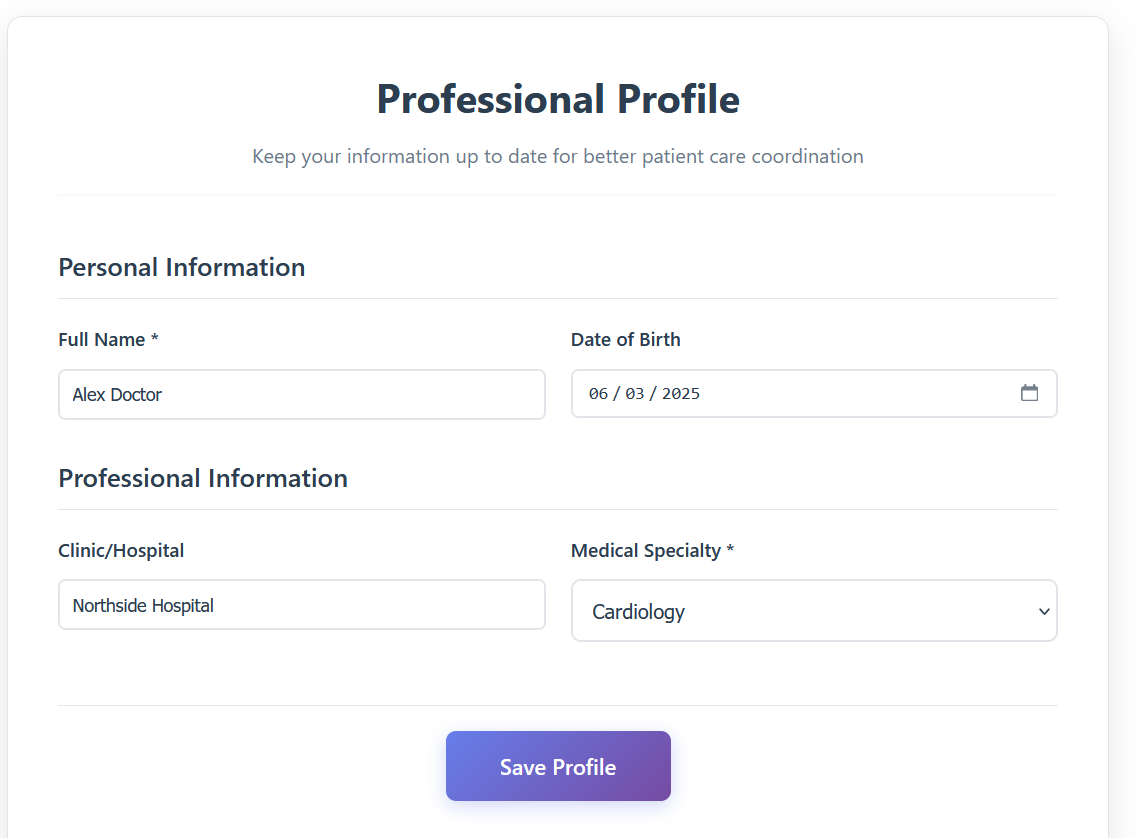This screenshot has height=838, width=1137.
Task: Open the Date of Birth calendar picker icon
Action: [x=1029, y=393]
